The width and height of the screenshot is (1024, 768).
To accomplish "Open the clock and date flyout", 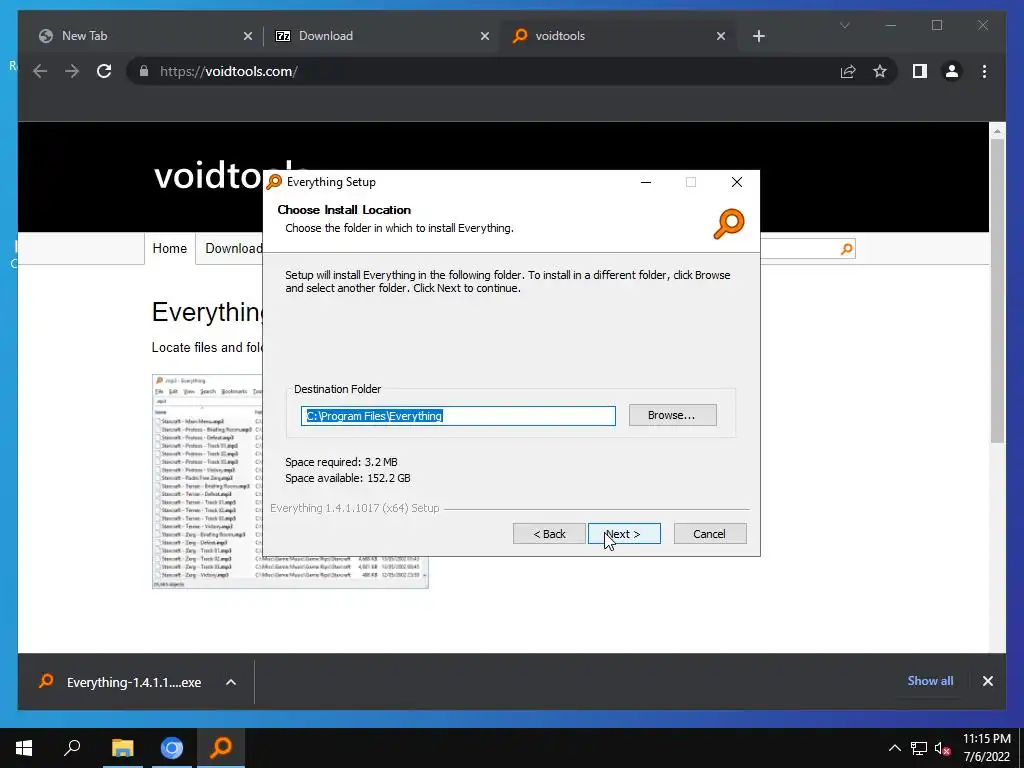I will pos(987,748).
